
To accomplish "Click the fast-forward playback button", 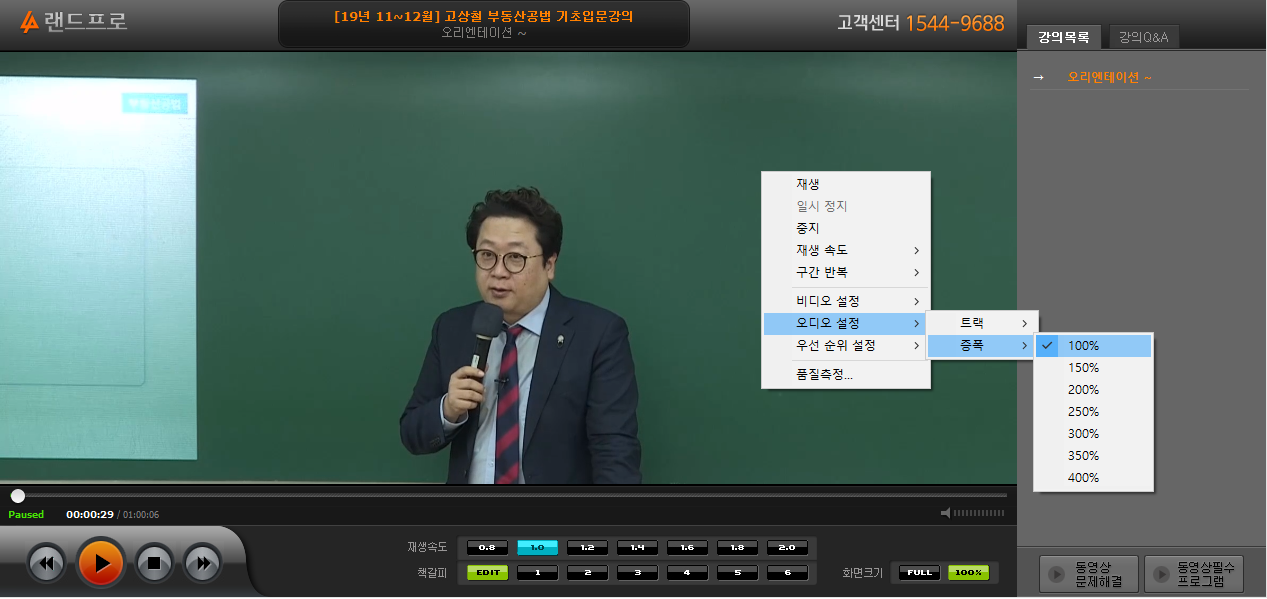I will click(x=202, y=563).
